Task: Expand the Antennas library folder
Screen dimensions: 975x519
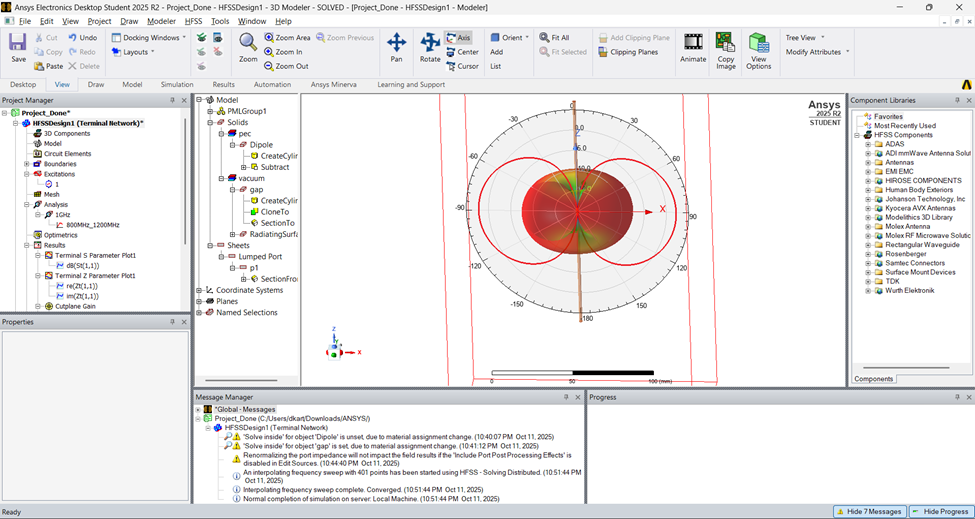Action: (868, 163)
